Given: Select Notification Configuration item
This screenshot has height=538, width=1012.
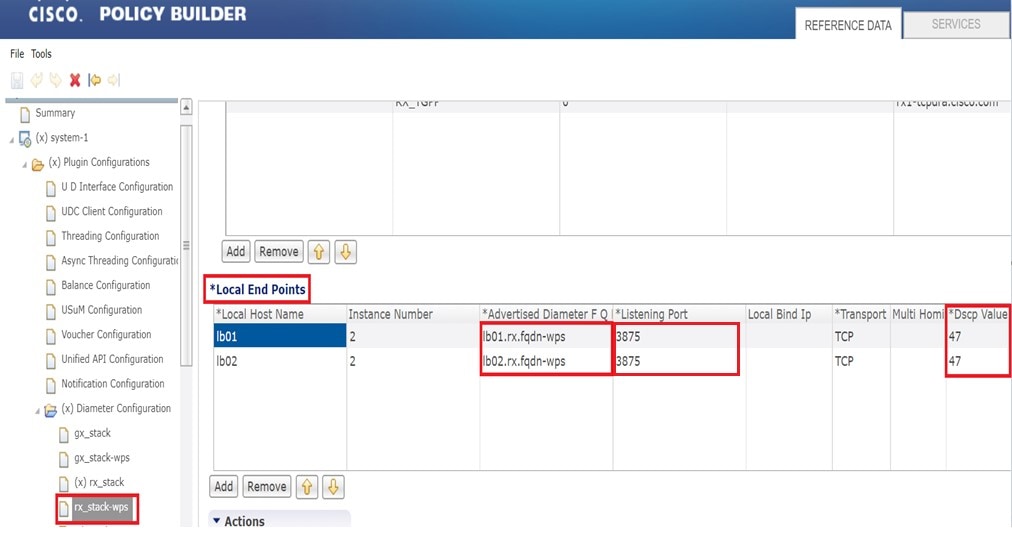Looking at the screenshot, I should (x=112, y=384).
